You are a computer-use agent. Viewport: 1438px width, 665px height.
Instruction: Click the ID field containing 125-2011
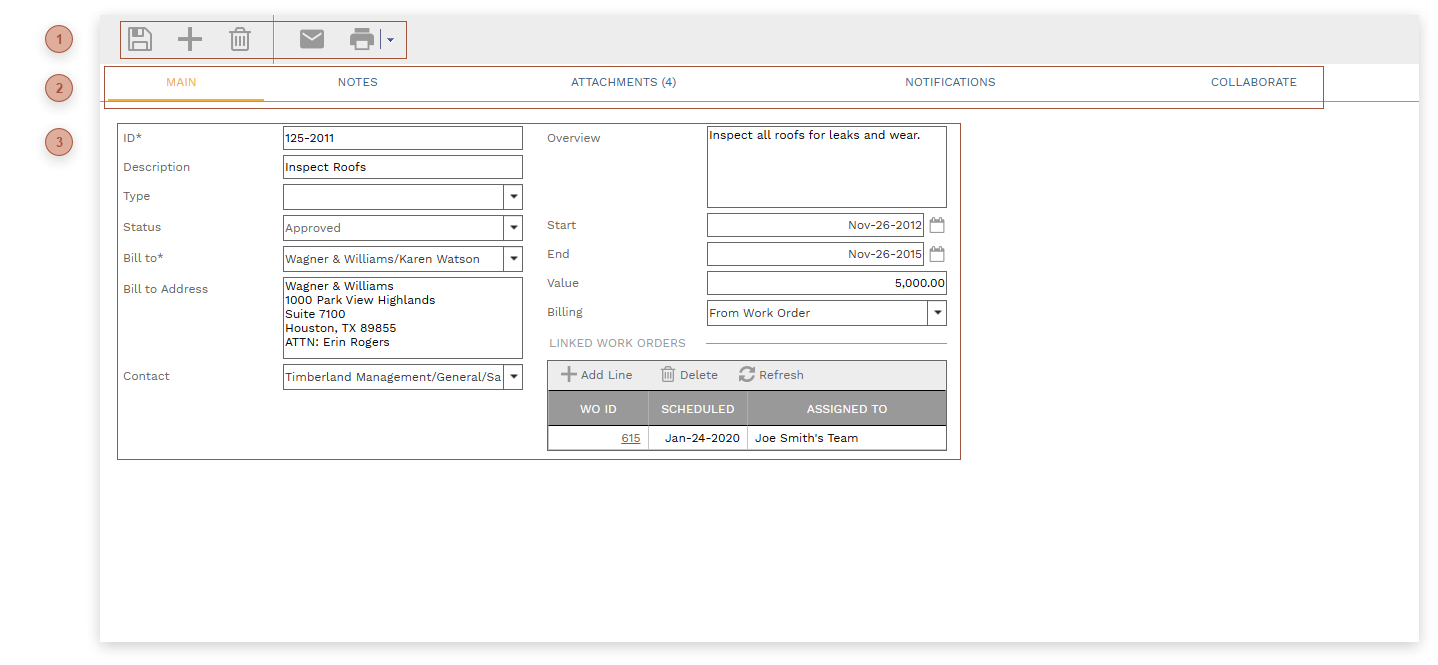(x=402, y=137)
